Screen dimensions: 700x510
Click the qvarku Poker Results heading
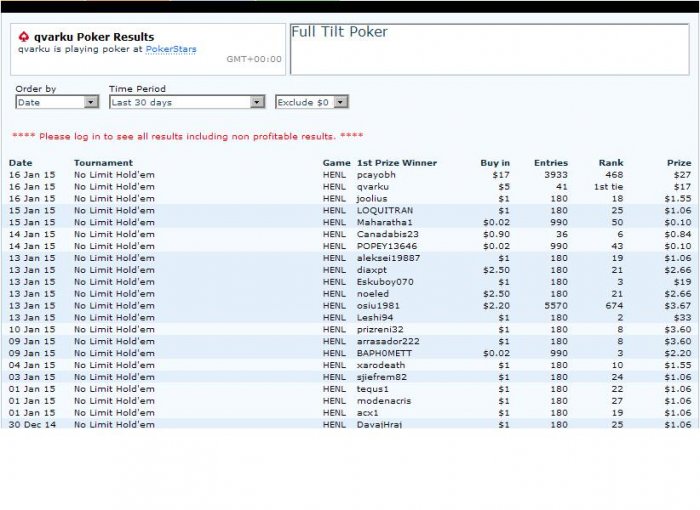coord(94,37)
